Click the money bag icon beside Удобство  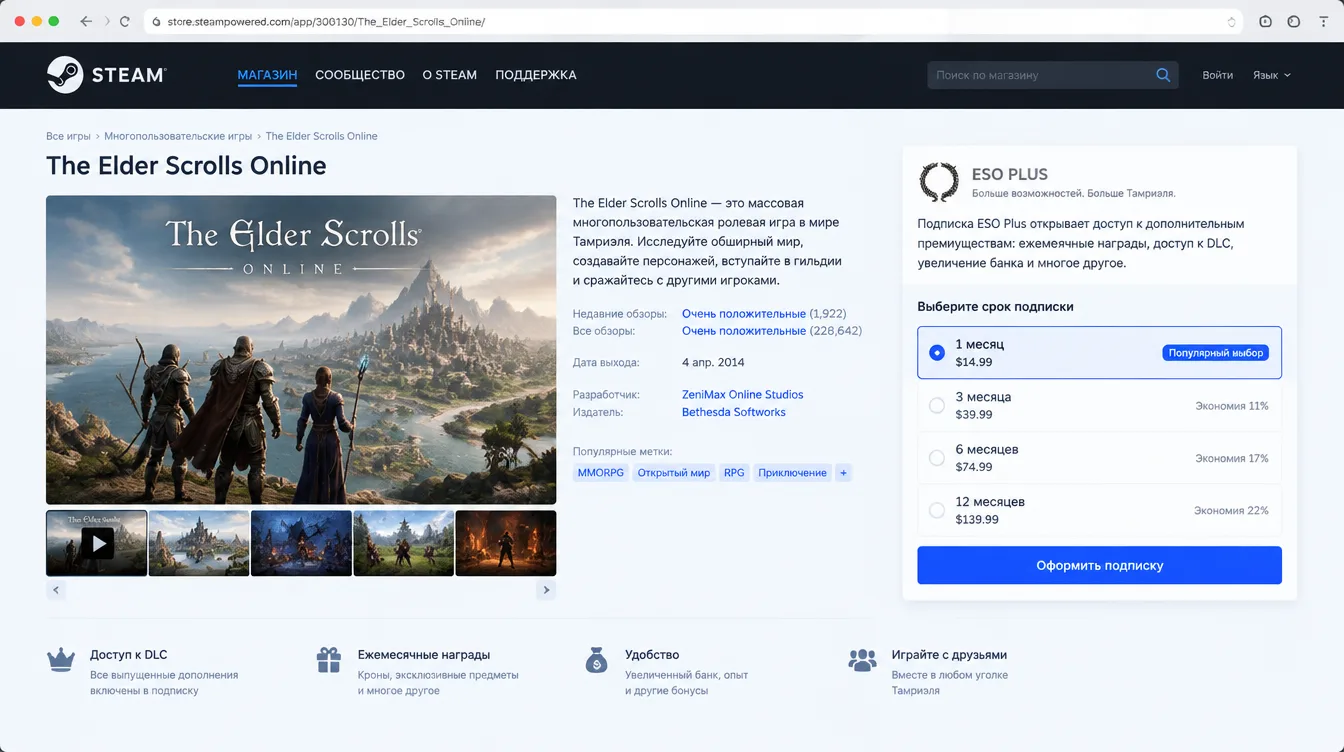[597, 660]
